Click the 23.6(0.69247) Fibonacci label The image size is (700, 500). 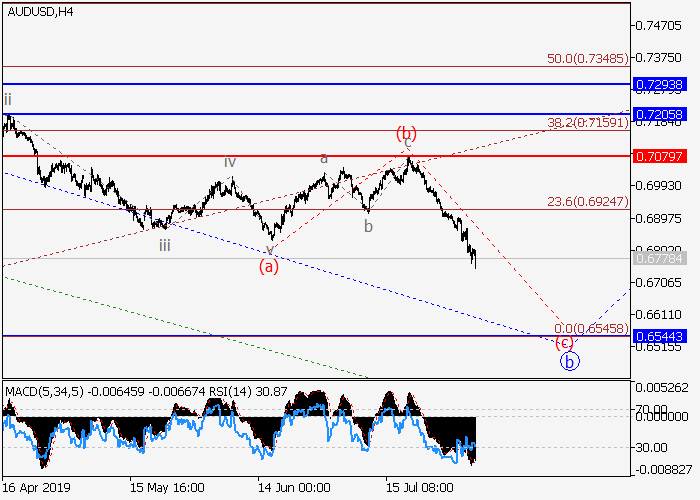[587, 201]
